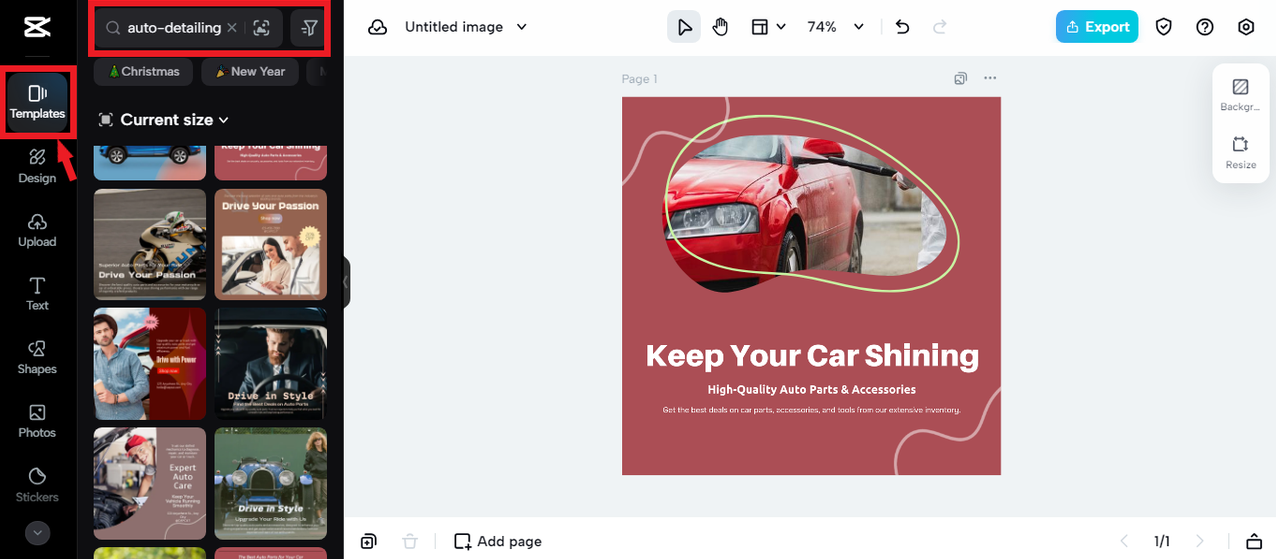Click the Export button

coord(1097,27)
